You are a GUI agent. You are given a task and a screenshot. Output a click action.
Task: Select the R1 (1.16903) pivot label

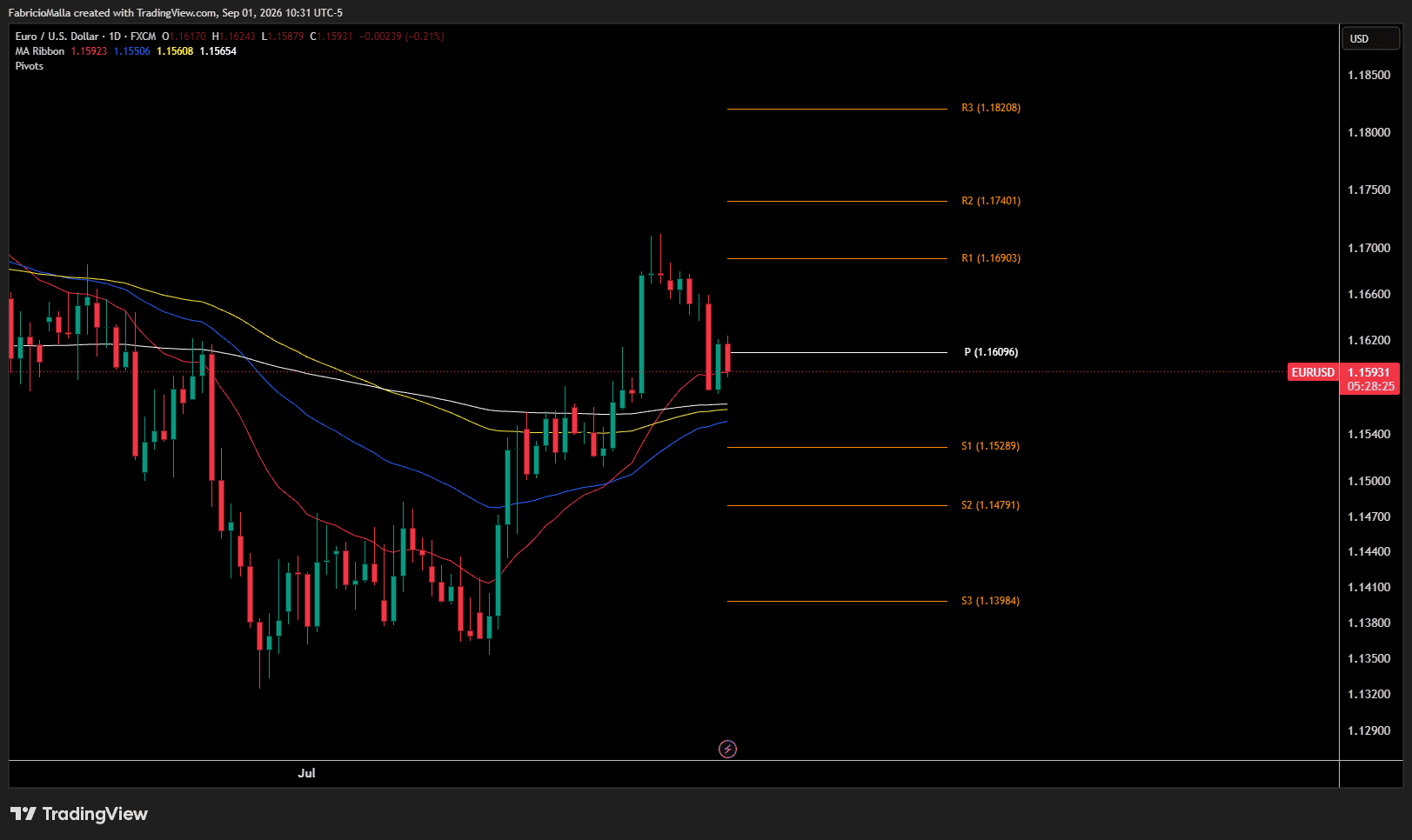coord(991,258)
